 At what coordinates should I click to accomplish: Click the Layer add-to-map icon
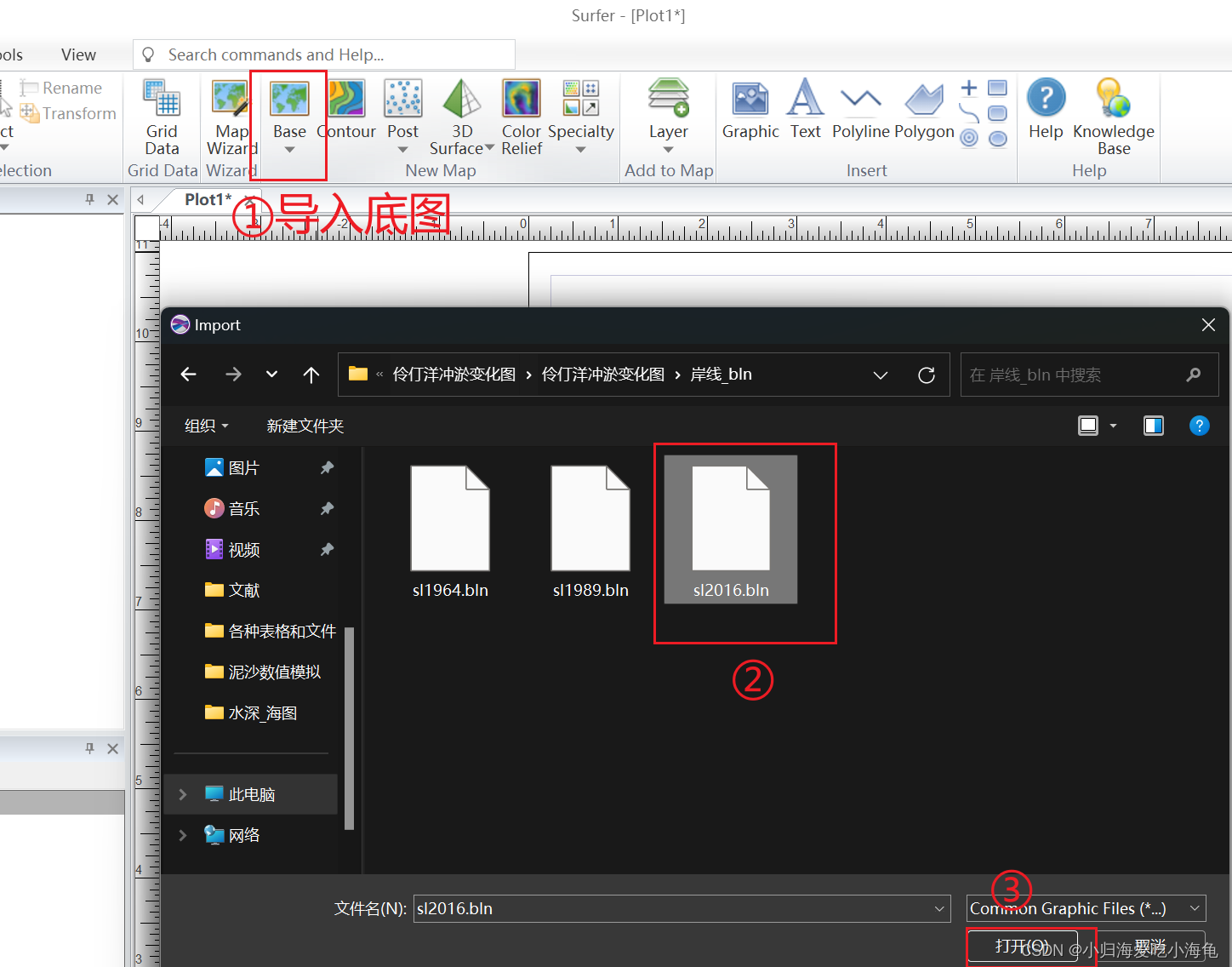(669, 98)
